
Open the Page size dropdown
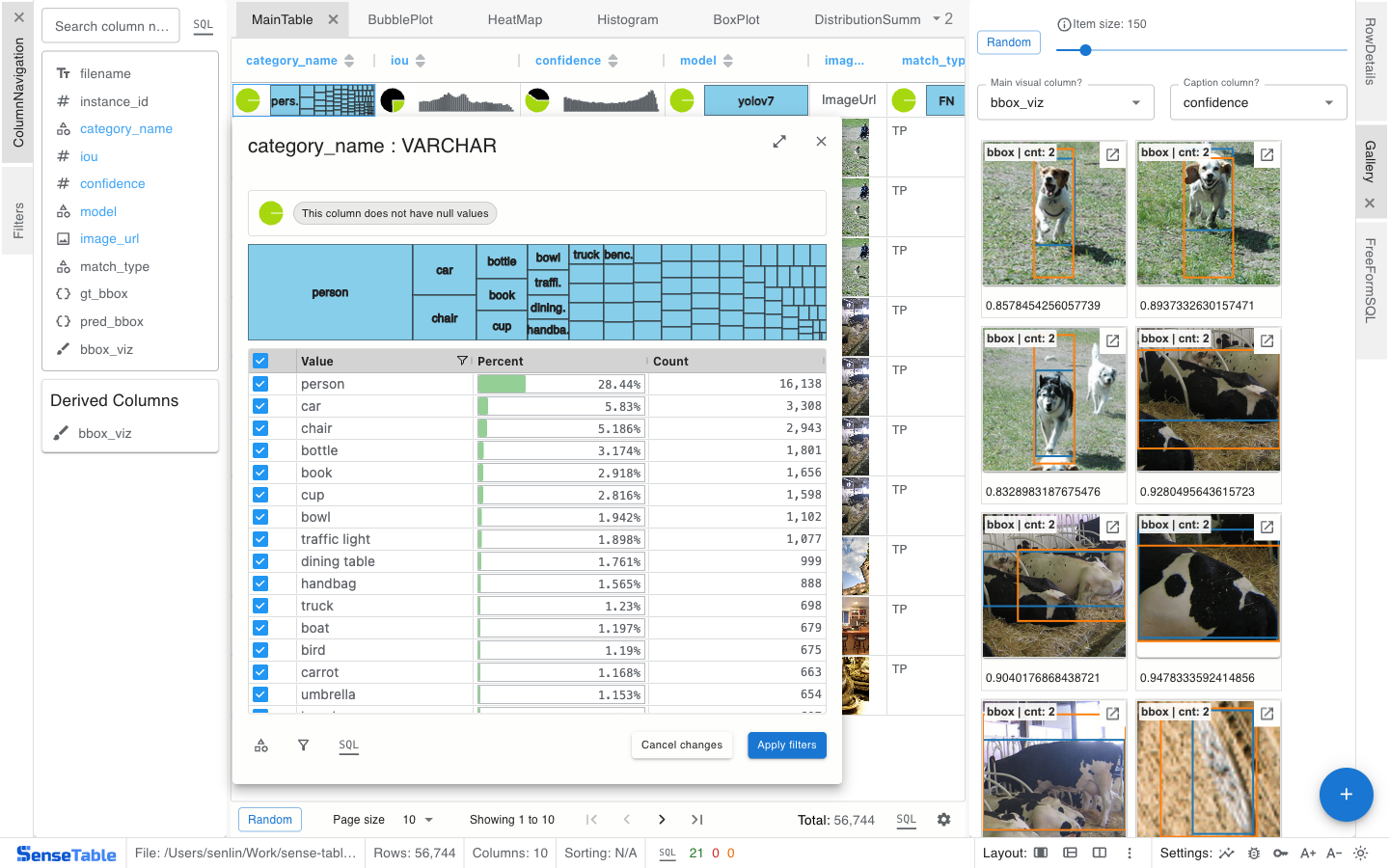[418, 820]
